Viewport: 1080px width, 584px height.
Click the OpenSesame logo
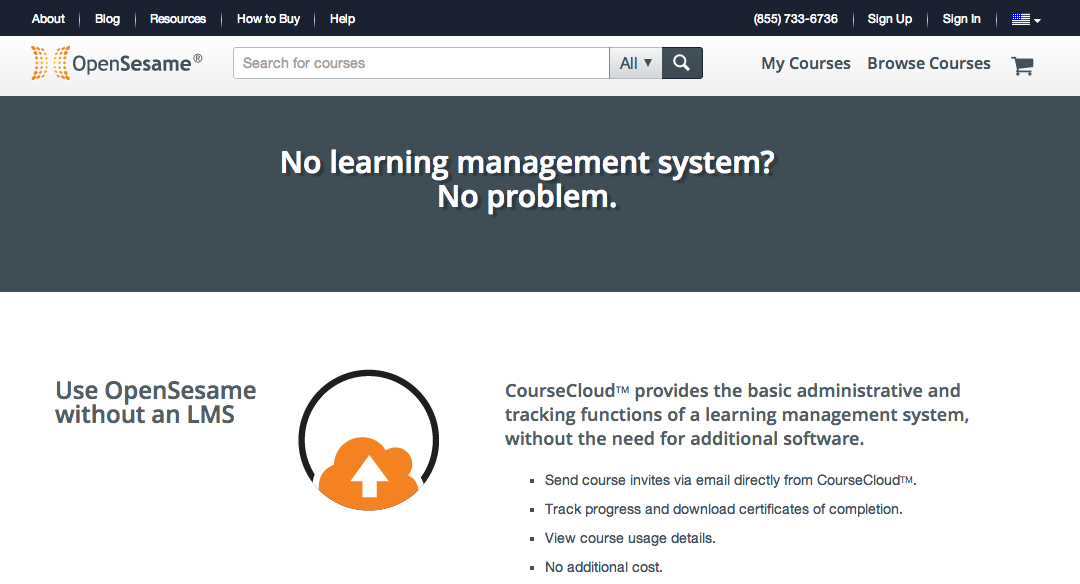click(x=116, y=63)
